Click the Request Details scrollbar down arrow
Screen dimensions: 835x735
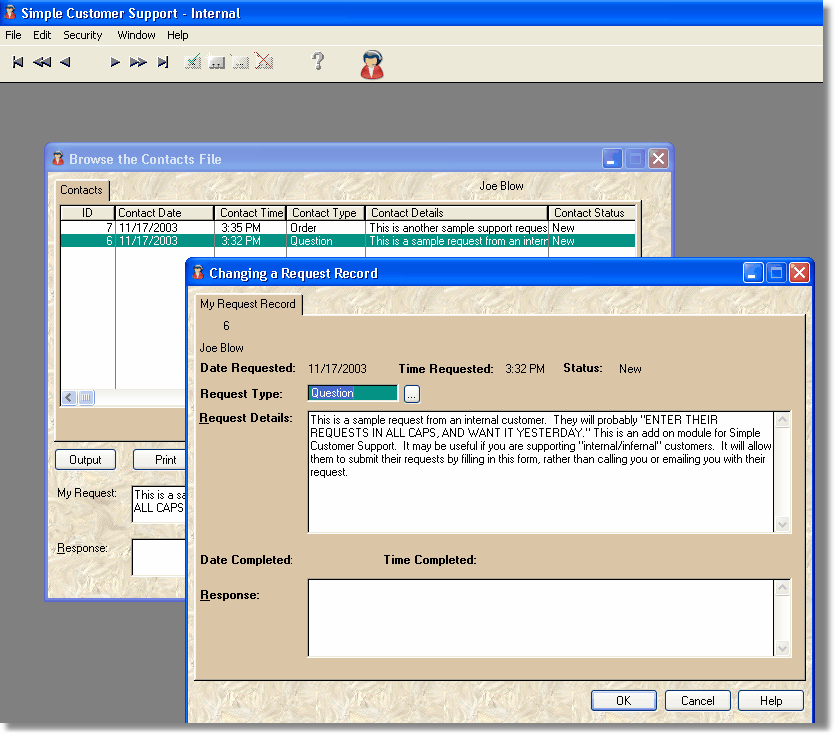coord(782,524)
